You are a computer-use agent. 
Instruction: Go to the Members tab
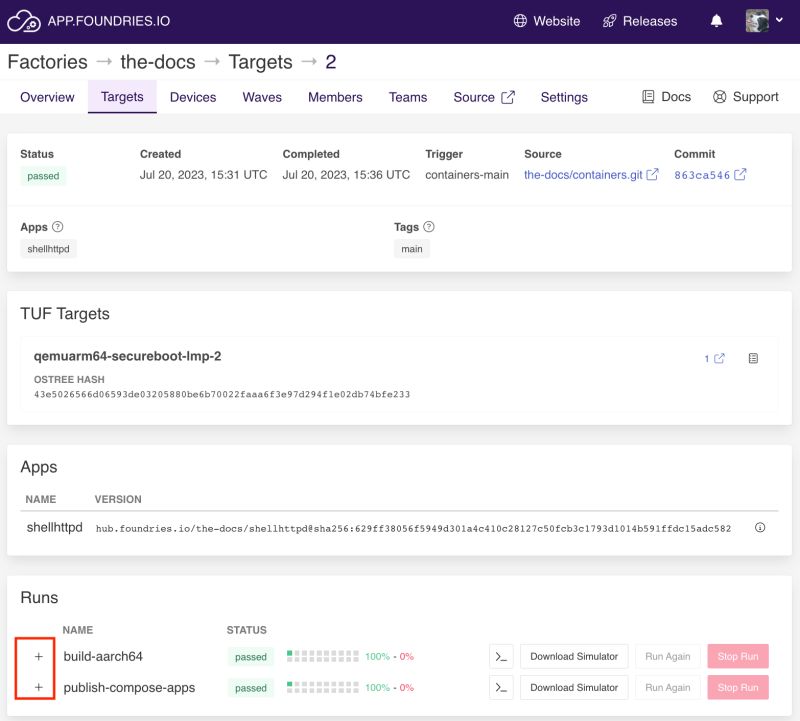tap(335, 97)
